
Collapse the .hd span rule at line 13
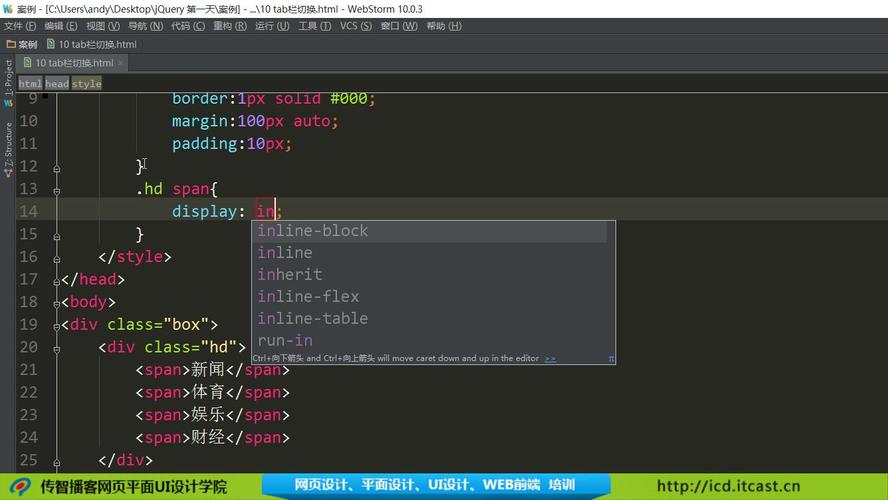click(x=57, y=191)
